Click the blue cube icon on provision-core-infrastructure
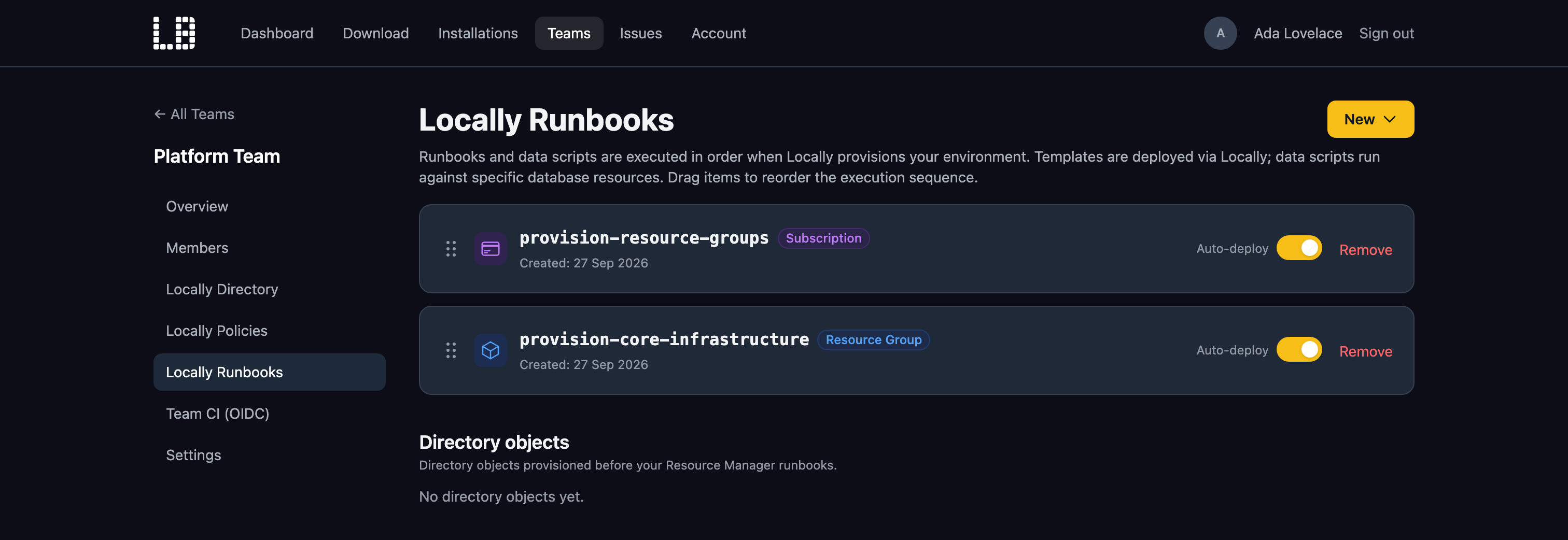Viewport: 1568px width, 540px height. (x=490, y=350)
